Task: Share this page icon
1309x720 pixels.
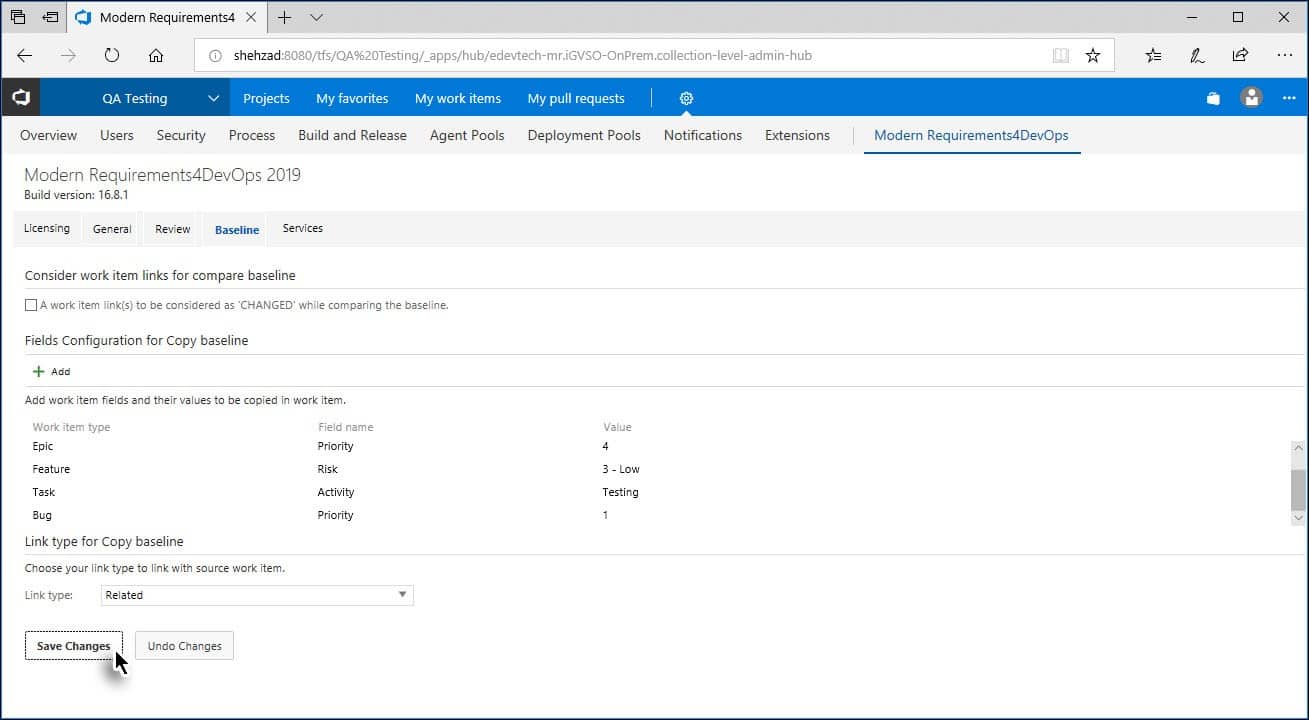Action: [x=1240, y=56]
